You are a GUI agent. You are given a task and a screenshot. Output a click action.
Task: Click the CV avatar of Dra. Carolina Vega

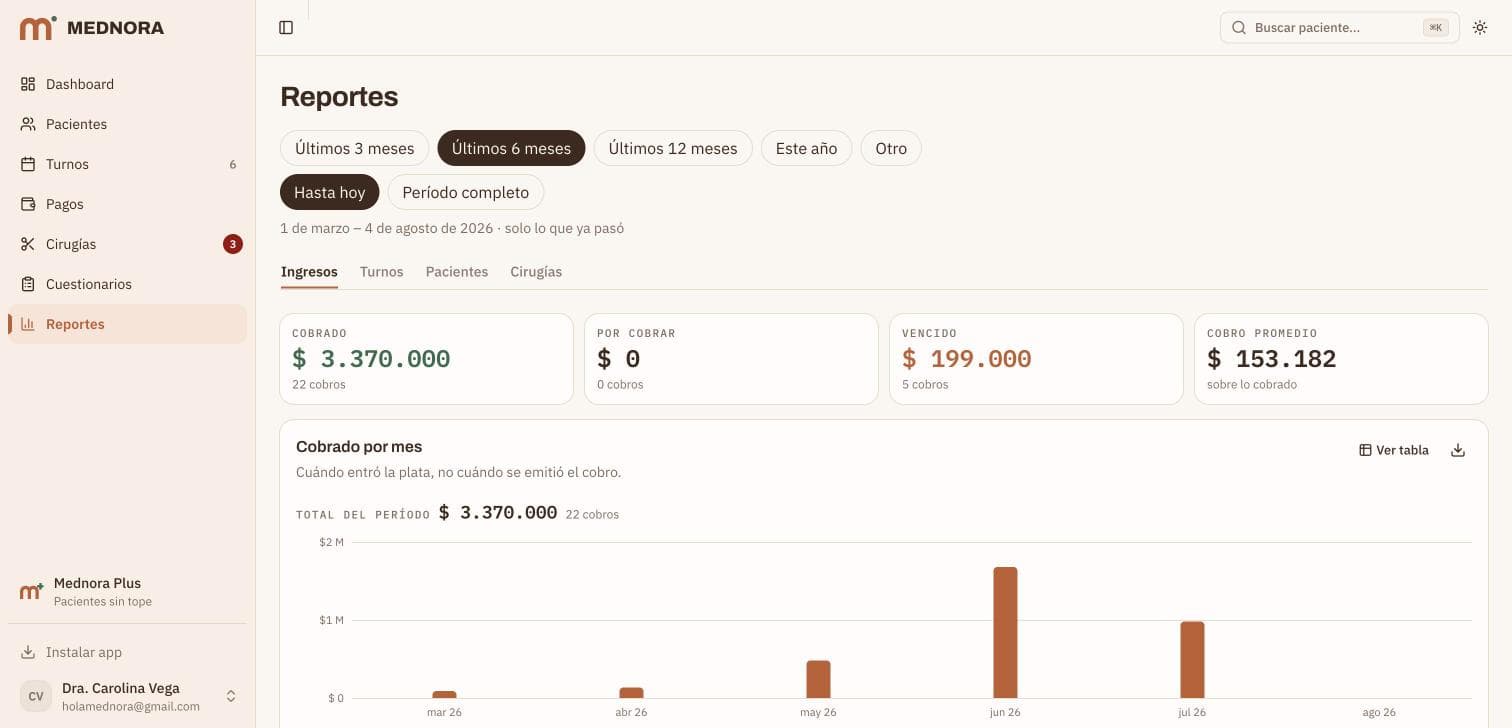pyautogui.click(x=36, y=696)
